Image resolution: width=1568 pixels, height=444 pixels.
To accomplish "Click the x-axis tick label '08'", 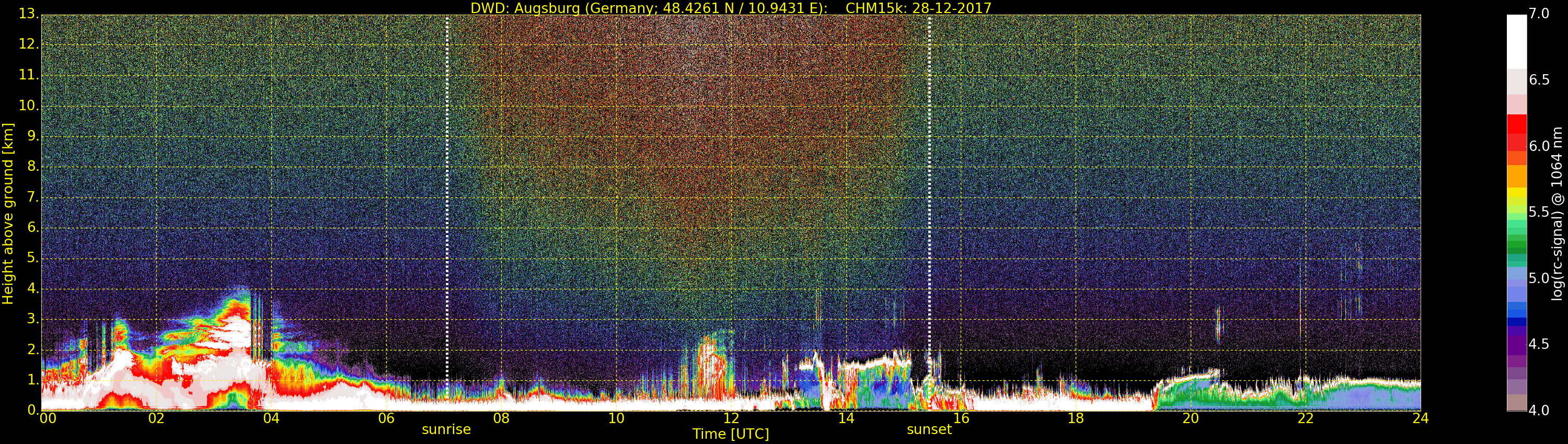I will pos(502,418).
